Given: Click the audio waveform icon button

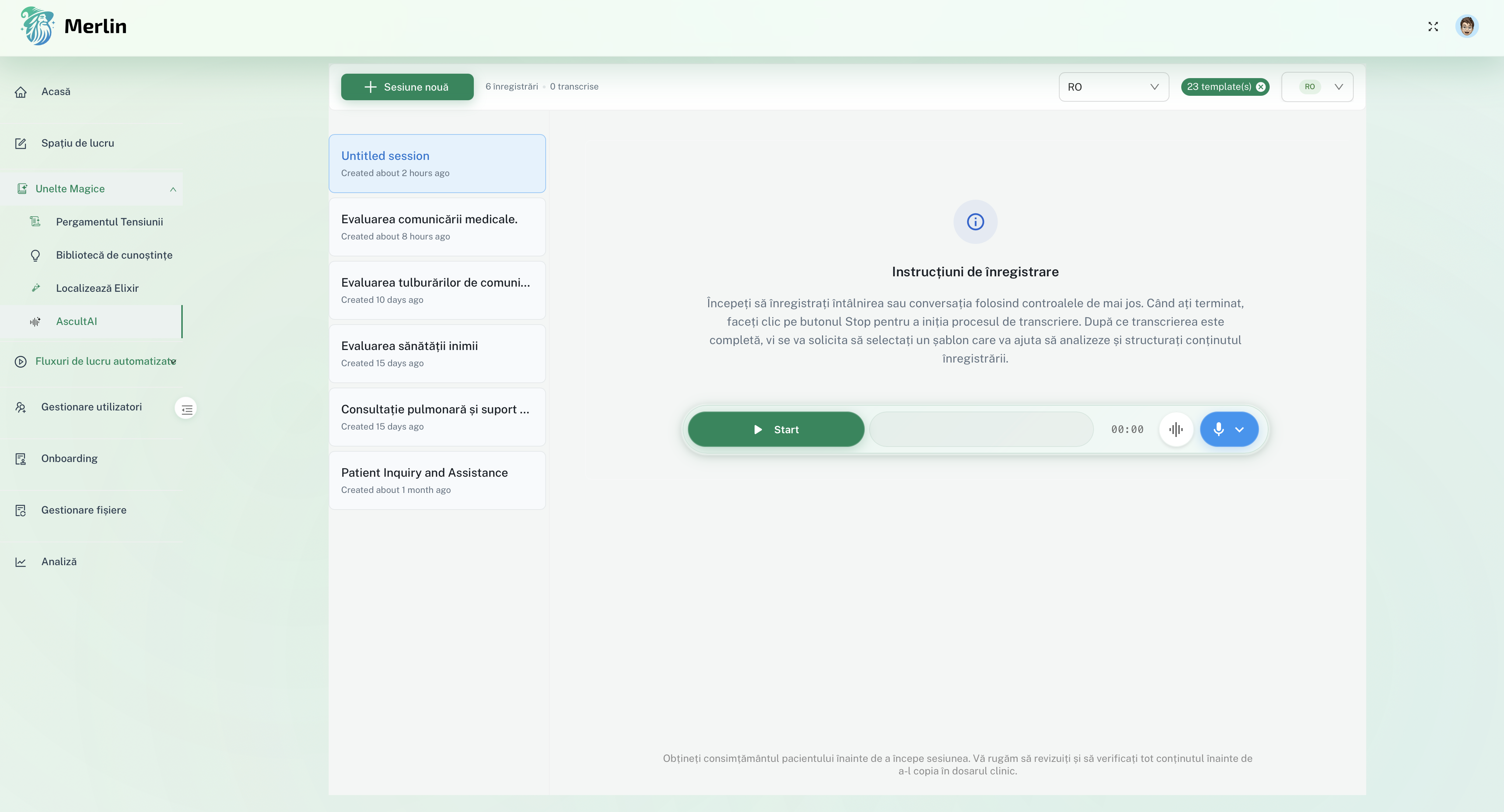Looking at the screenshot, I should point(1176,429).
